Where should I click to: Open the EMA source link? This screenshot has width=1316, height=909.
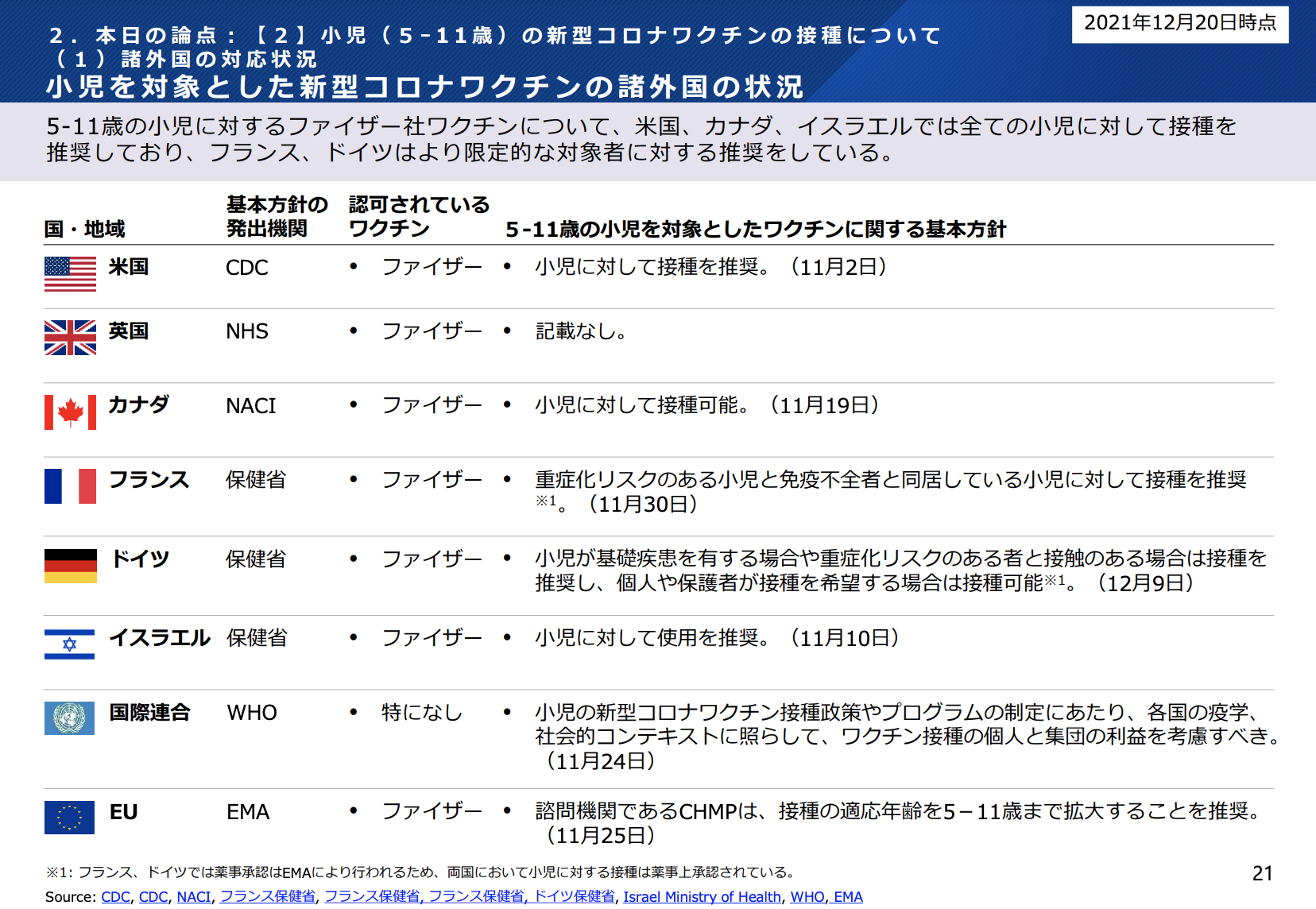(848, 897)
